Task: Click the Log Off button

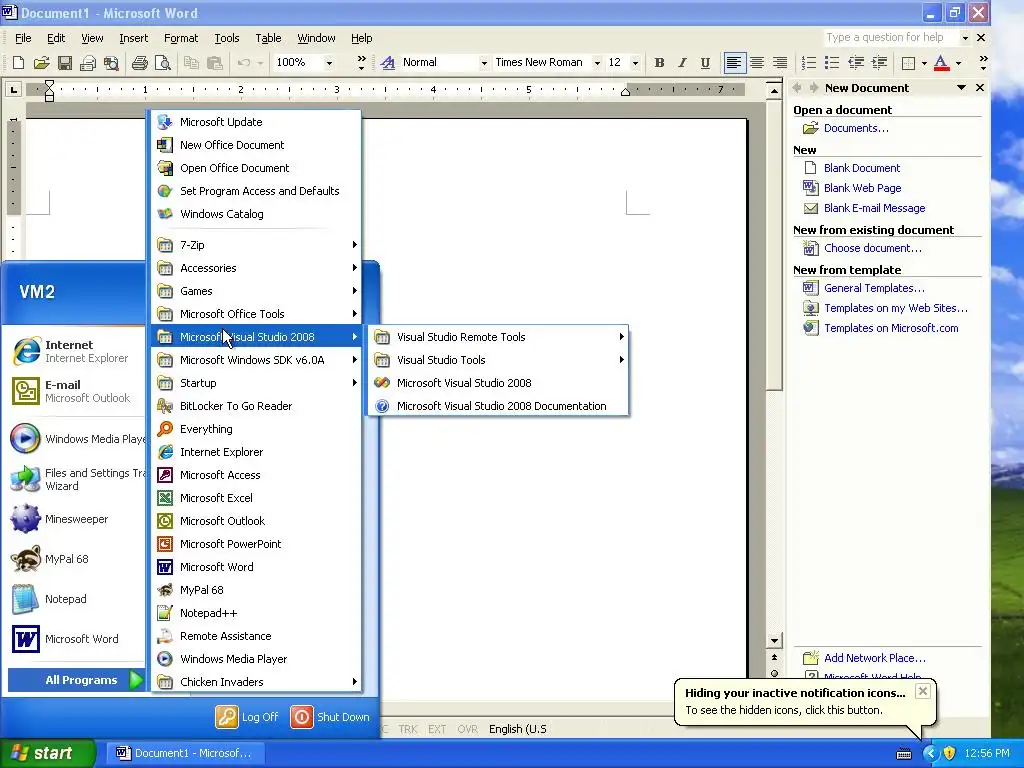Action: pyautogui.click(x=247, y=716)
